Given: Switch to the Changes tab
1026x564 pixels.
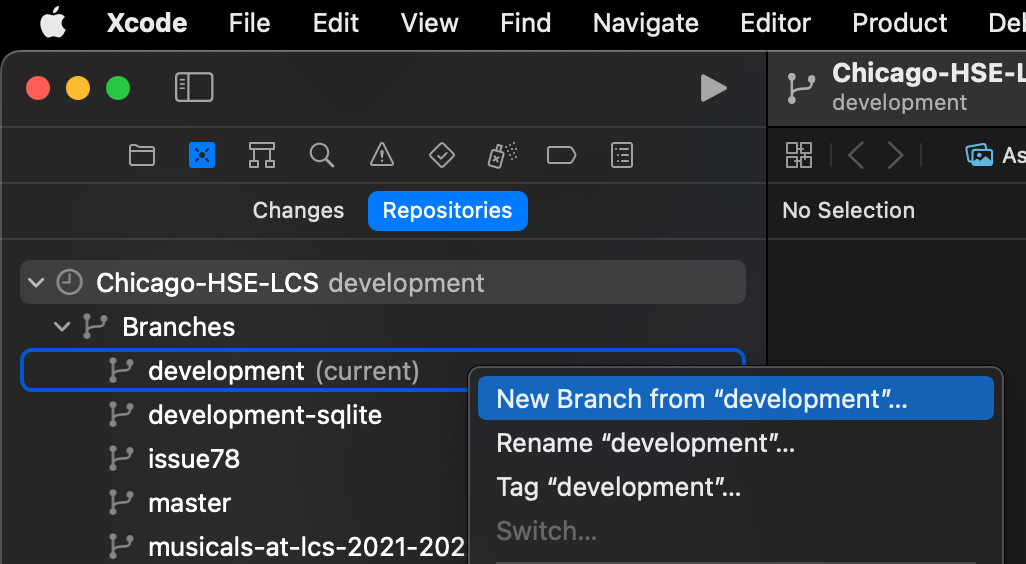Looking at the screenshot, I should click(x=298, y=211).
